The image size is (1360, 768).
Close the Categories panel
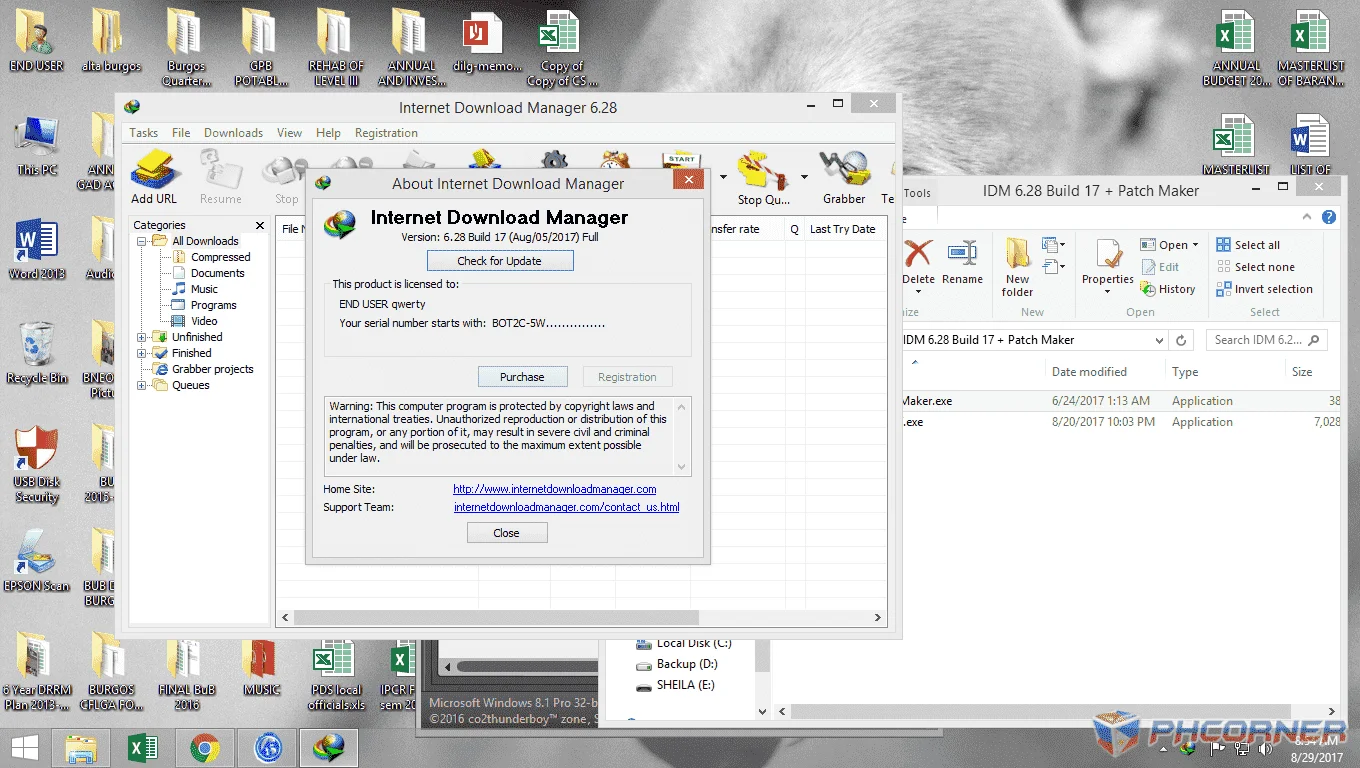[x=260, y=225]
